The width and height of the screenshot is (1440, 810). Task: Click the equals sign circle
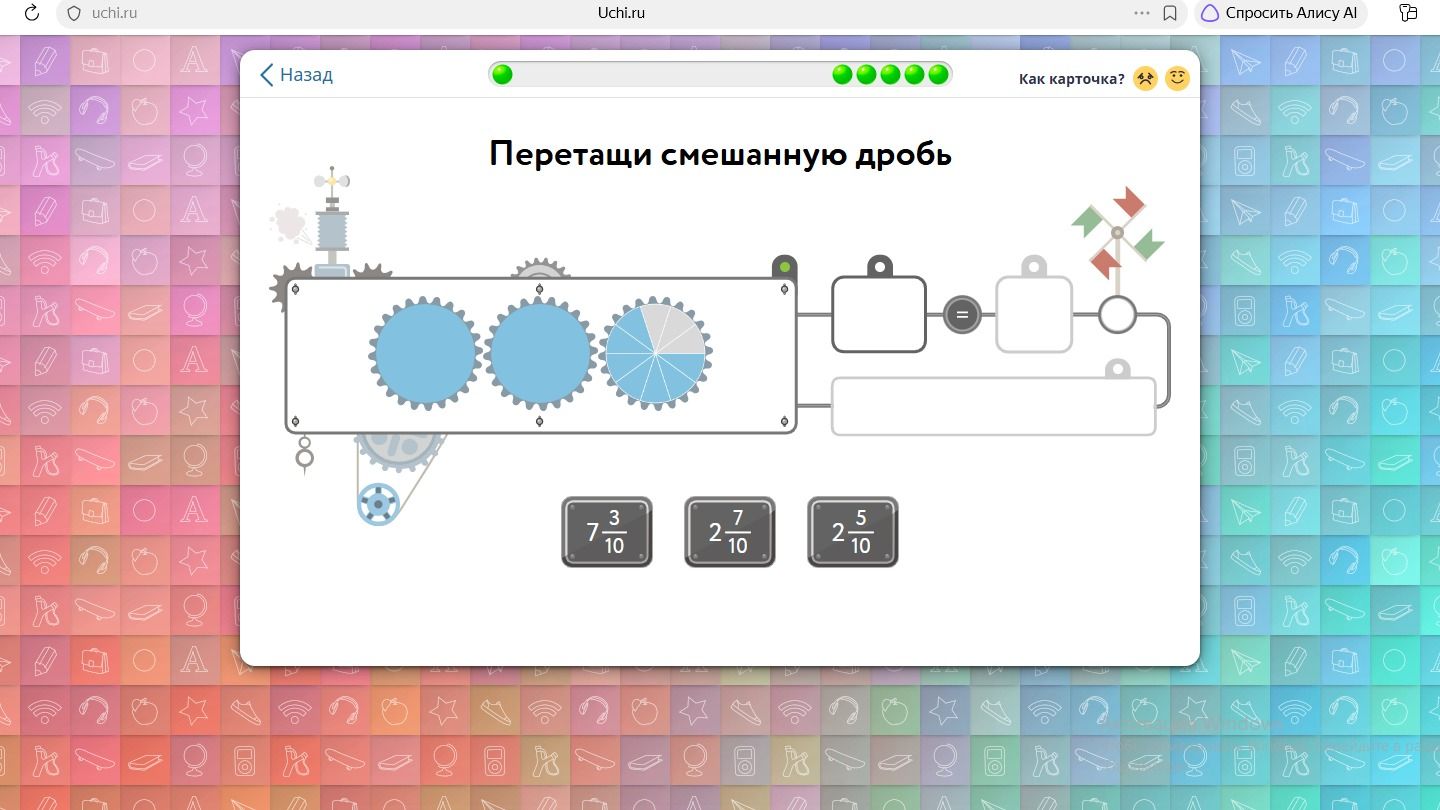tap(962, 315)
